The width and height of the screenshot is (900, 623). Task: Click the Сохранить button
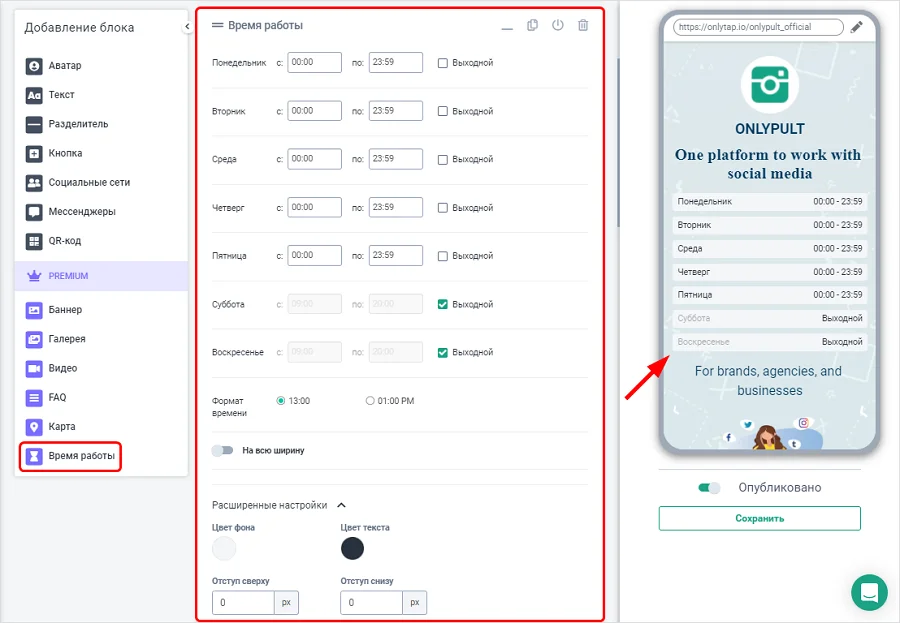pyautogui.click(x=759, y=518)
